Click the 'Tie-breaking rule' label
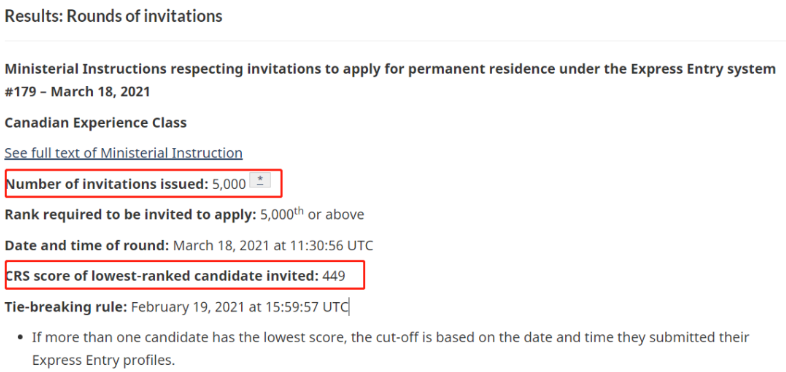The width and height of the screenshot is (786, 372). (66, 306)
